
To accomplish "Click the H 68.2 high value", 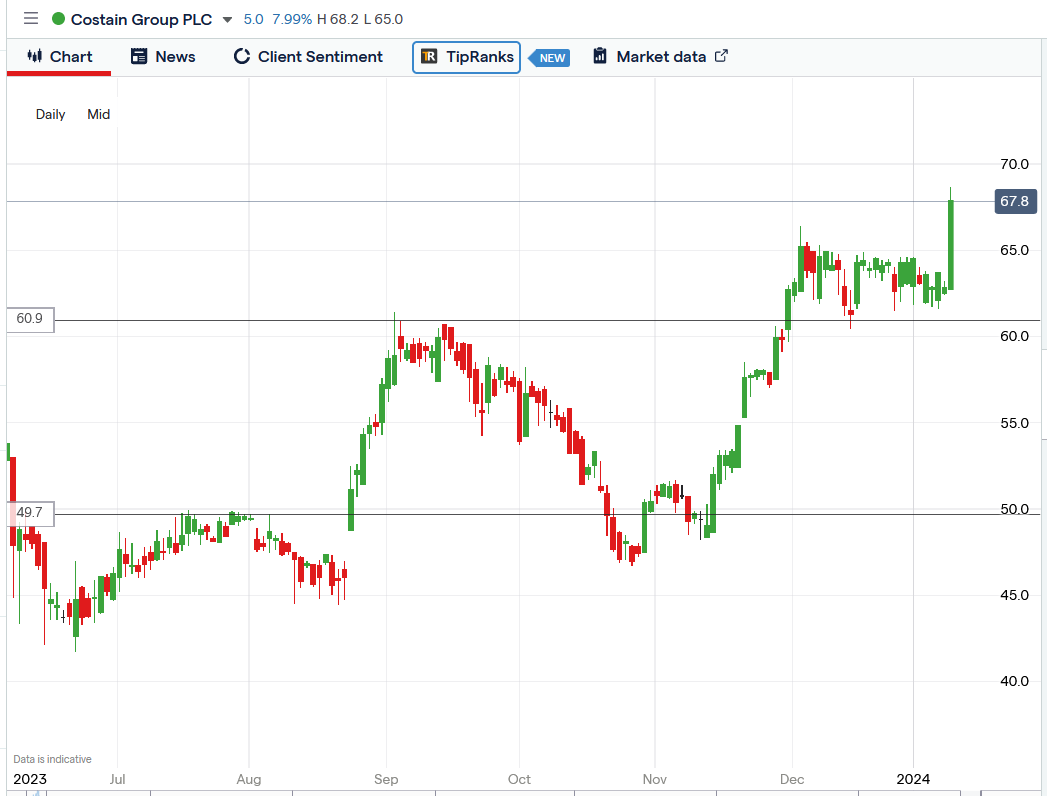I will click(x=338, y=19).
